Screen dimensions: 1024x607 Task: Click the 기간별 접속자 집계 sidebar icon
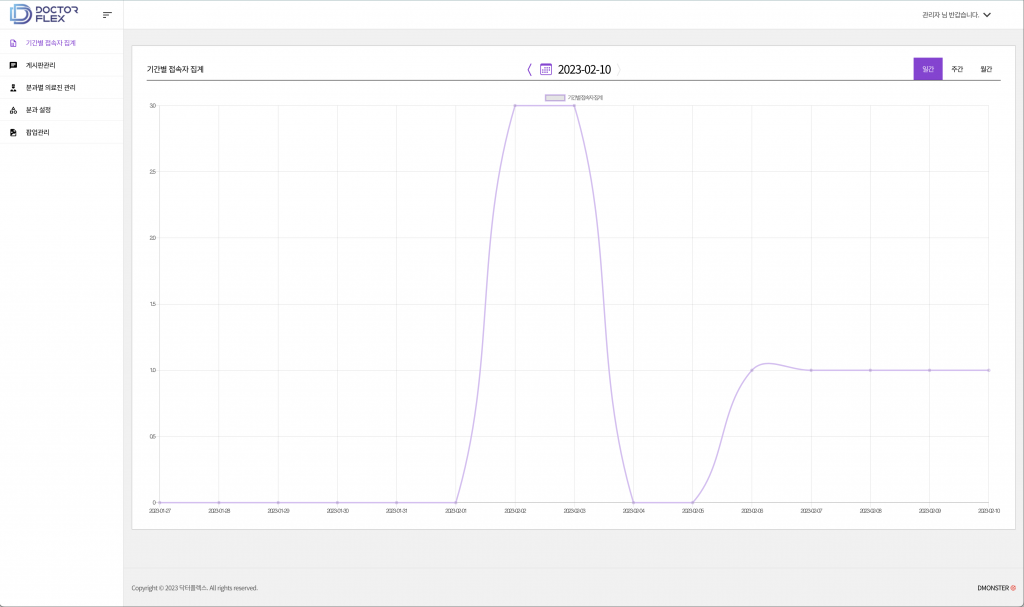click(x=13, y=43)
